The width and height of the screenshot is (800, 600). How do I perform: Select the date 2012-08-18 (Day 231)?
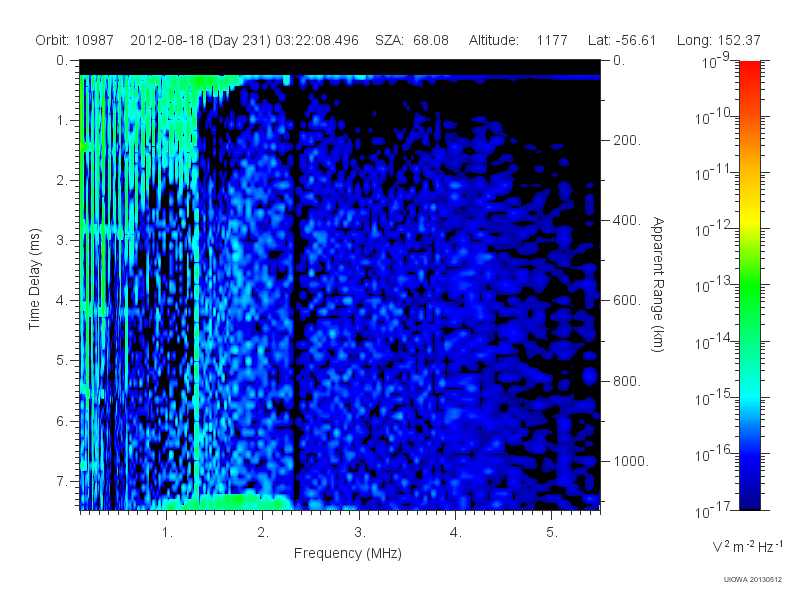point(201,40)
